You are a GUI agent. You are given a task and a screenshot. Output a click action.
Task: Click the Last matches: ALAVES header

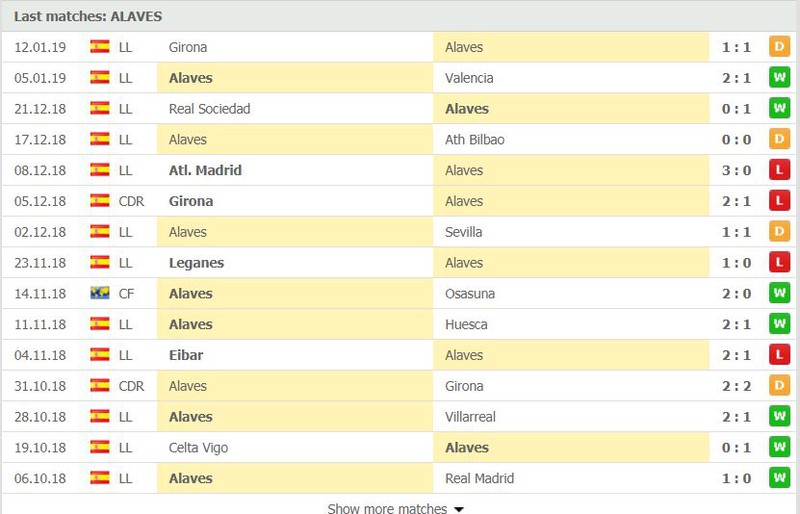click(x=88, y=16)
